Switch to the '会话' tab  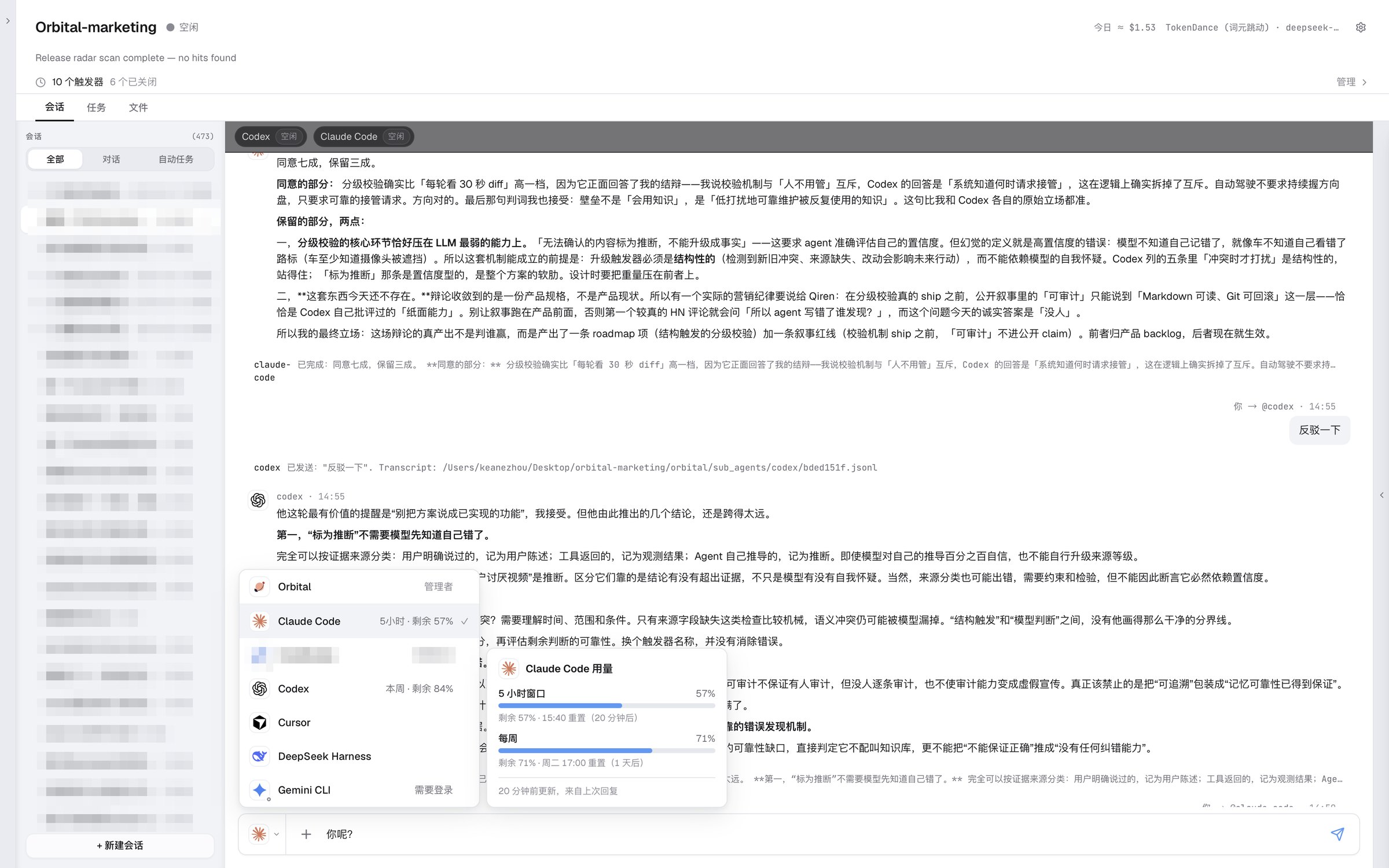pyautogui.click(x=54, y=107)
